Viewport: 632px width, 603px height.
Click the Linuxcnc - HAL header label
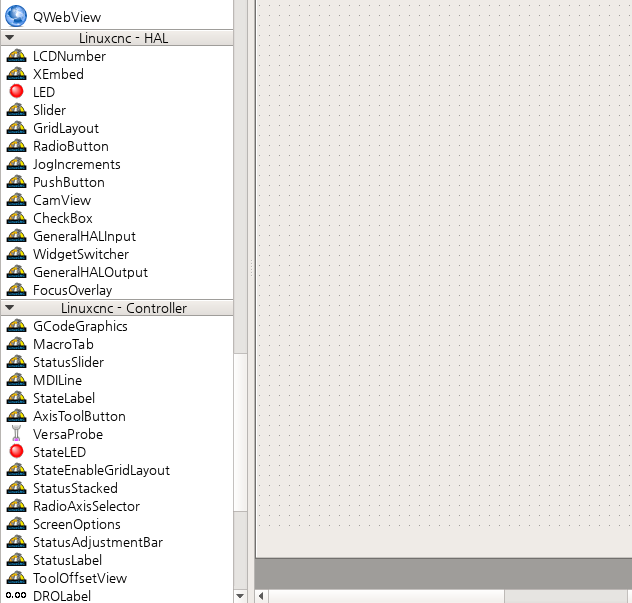click(x=123, y=38)
